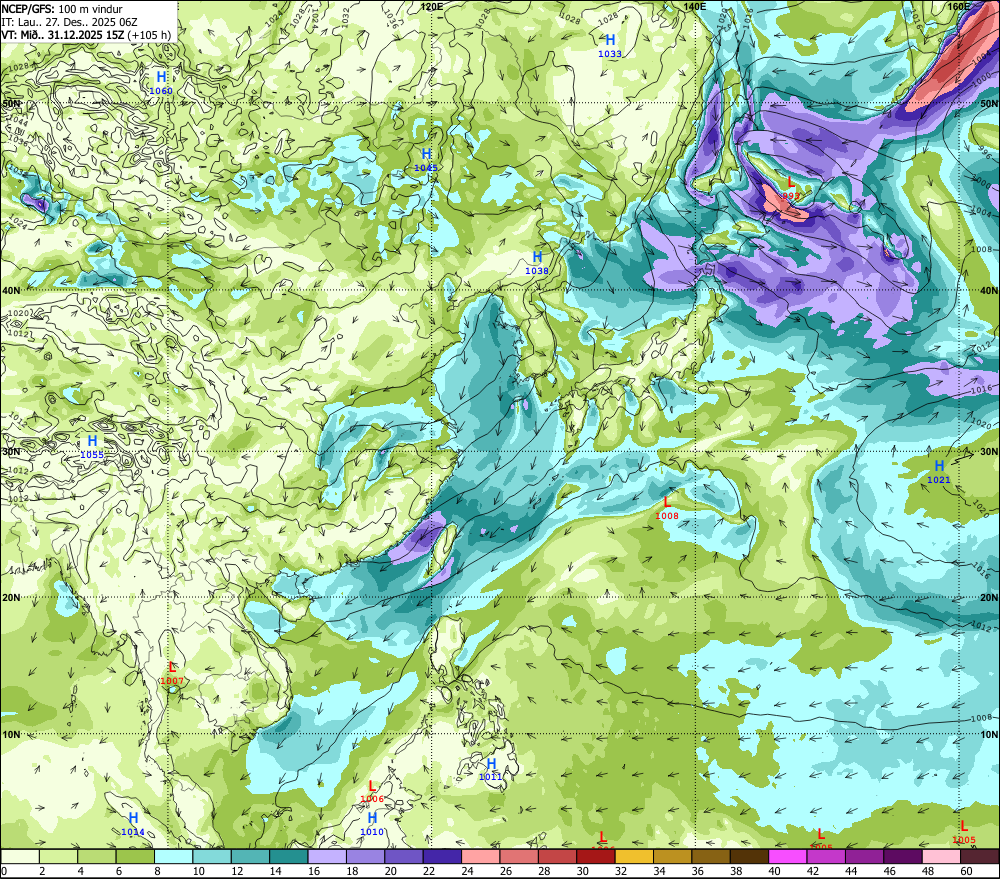Click the 50N label on left edge
This screenshot has height=879, width=1000.
coord(11,103)
